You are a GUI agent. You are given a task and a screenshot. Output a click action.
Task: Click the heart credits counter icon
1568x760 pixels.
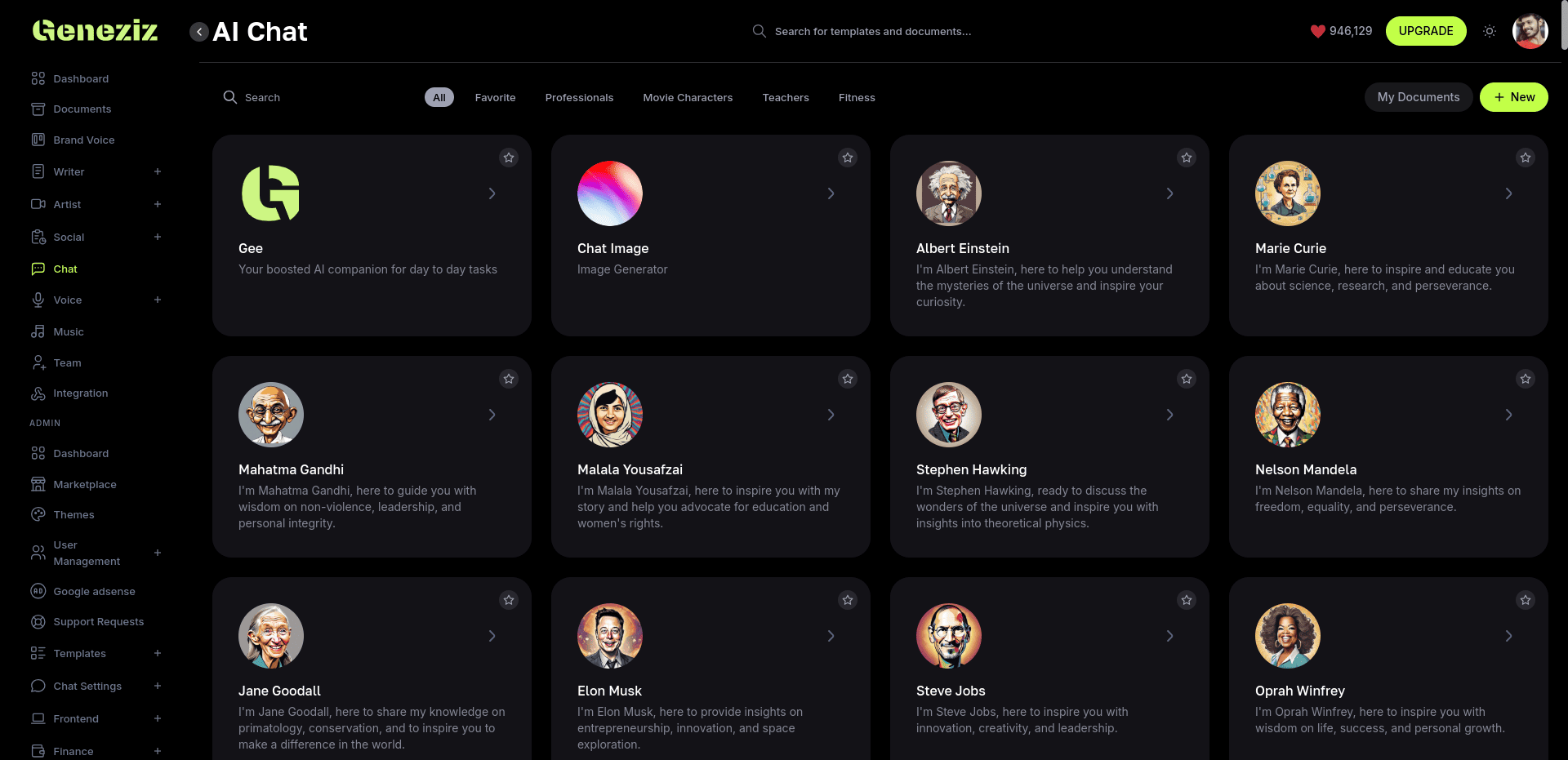tap(1317, 31)
